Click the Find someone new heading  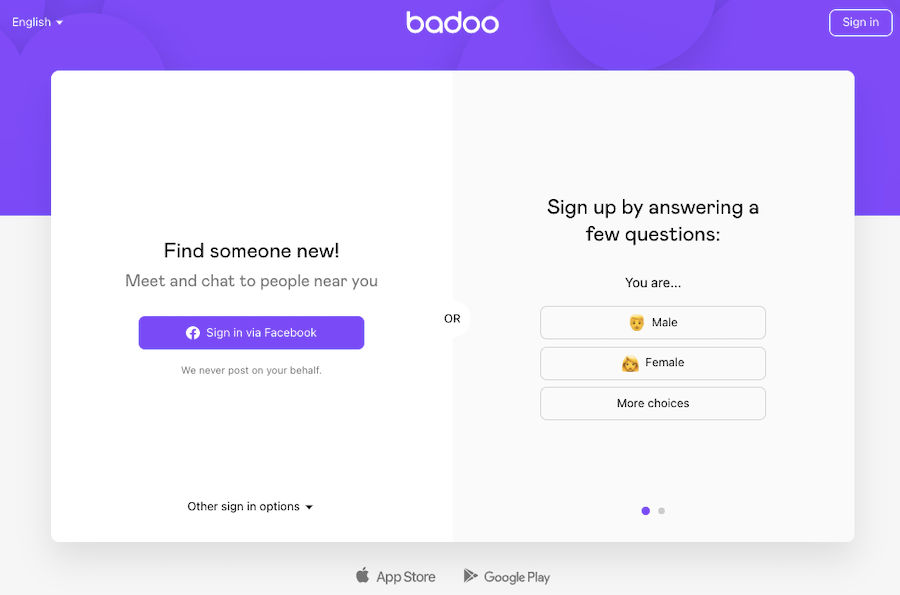(x=250, y=251)
